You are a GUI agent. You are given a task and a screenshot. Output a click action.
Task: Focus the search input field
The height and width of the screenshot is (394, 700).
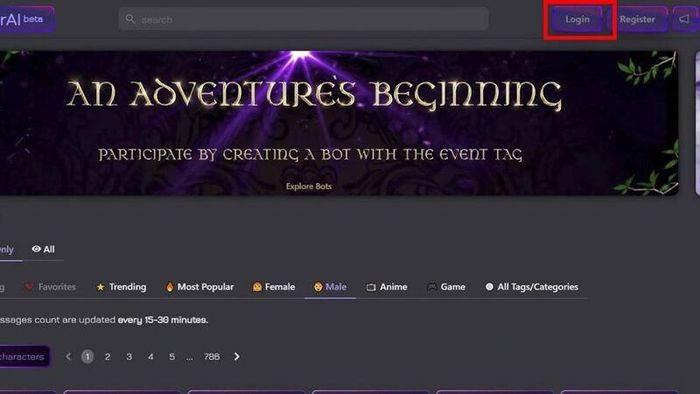click(304, 19)
